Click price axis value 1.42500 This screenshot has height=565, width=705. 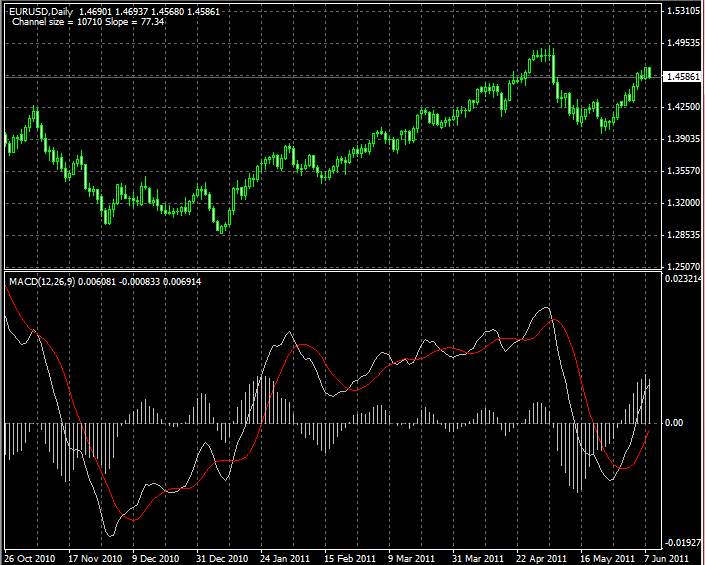click(x=683, y=107)
